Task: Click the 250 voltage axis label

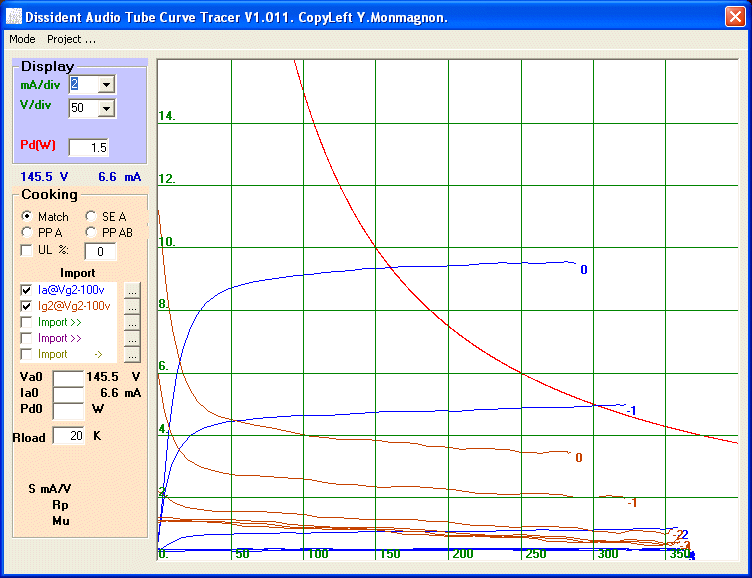Action: point(536,554)
